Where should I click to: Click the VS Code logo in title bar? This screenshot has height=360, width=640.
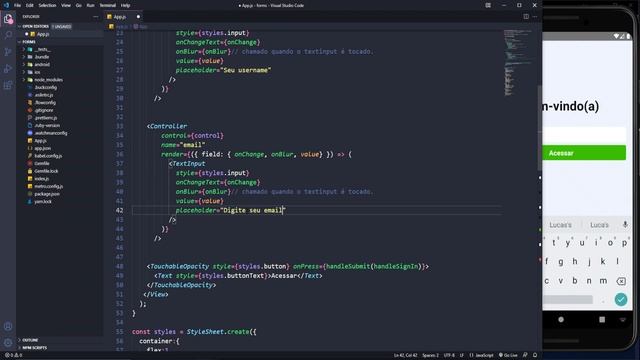(x=6, y=5)
